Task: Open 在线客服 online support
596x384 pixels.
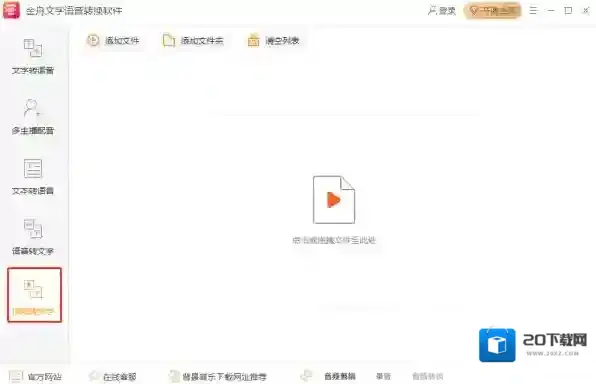Action: (x=113, y=376)
